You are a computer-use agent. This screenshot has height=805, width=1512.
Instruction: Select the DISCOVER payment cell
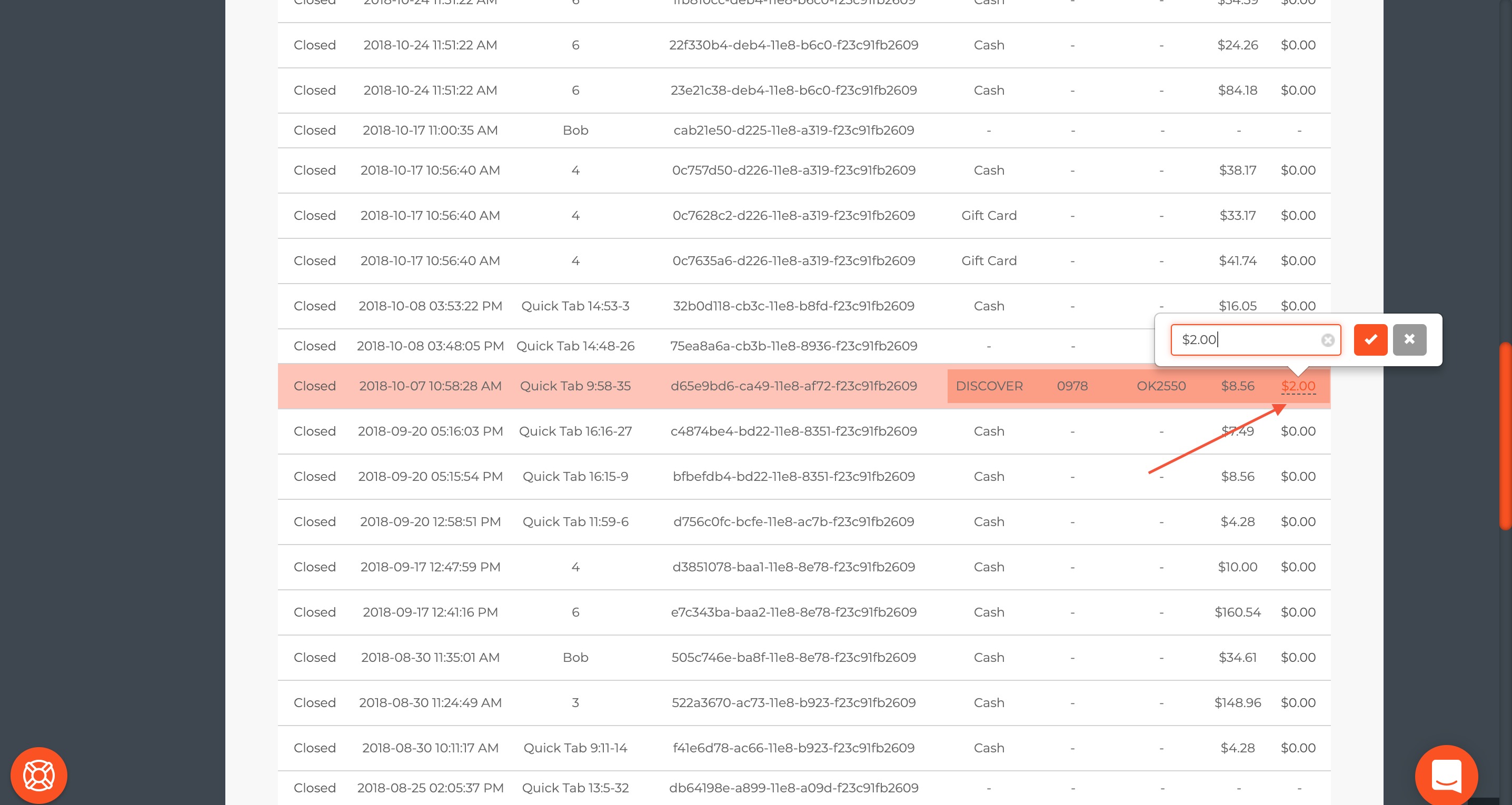point(989,386)
